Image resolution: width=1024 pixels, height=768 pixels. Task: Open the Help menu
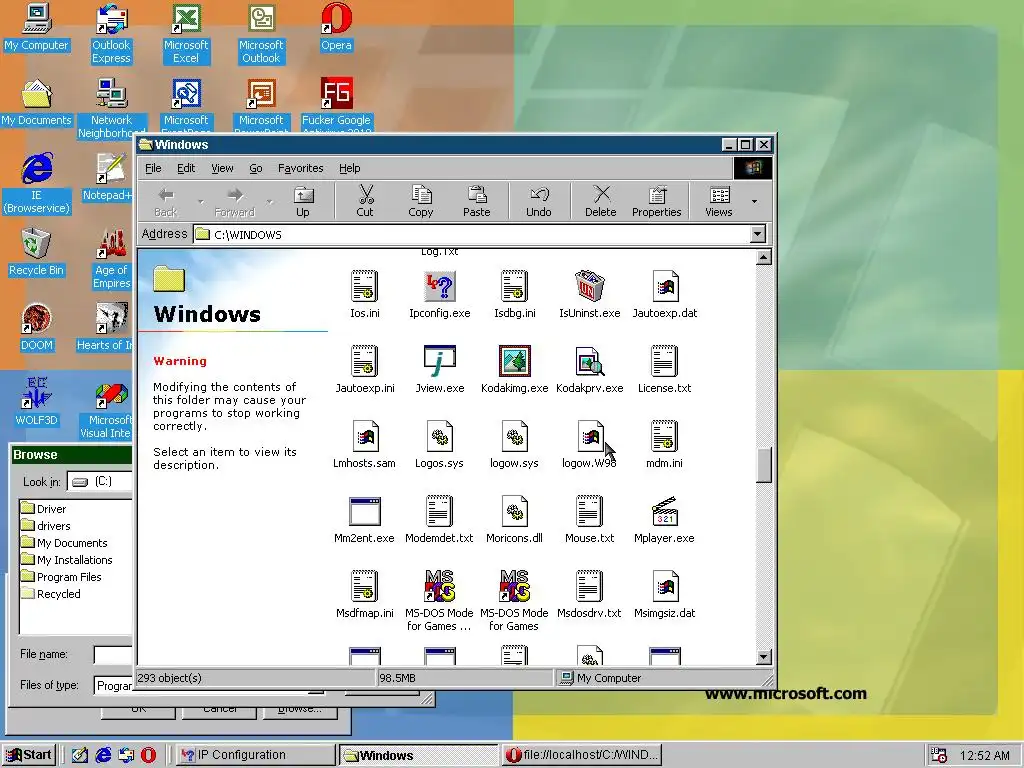click(349, 168)
